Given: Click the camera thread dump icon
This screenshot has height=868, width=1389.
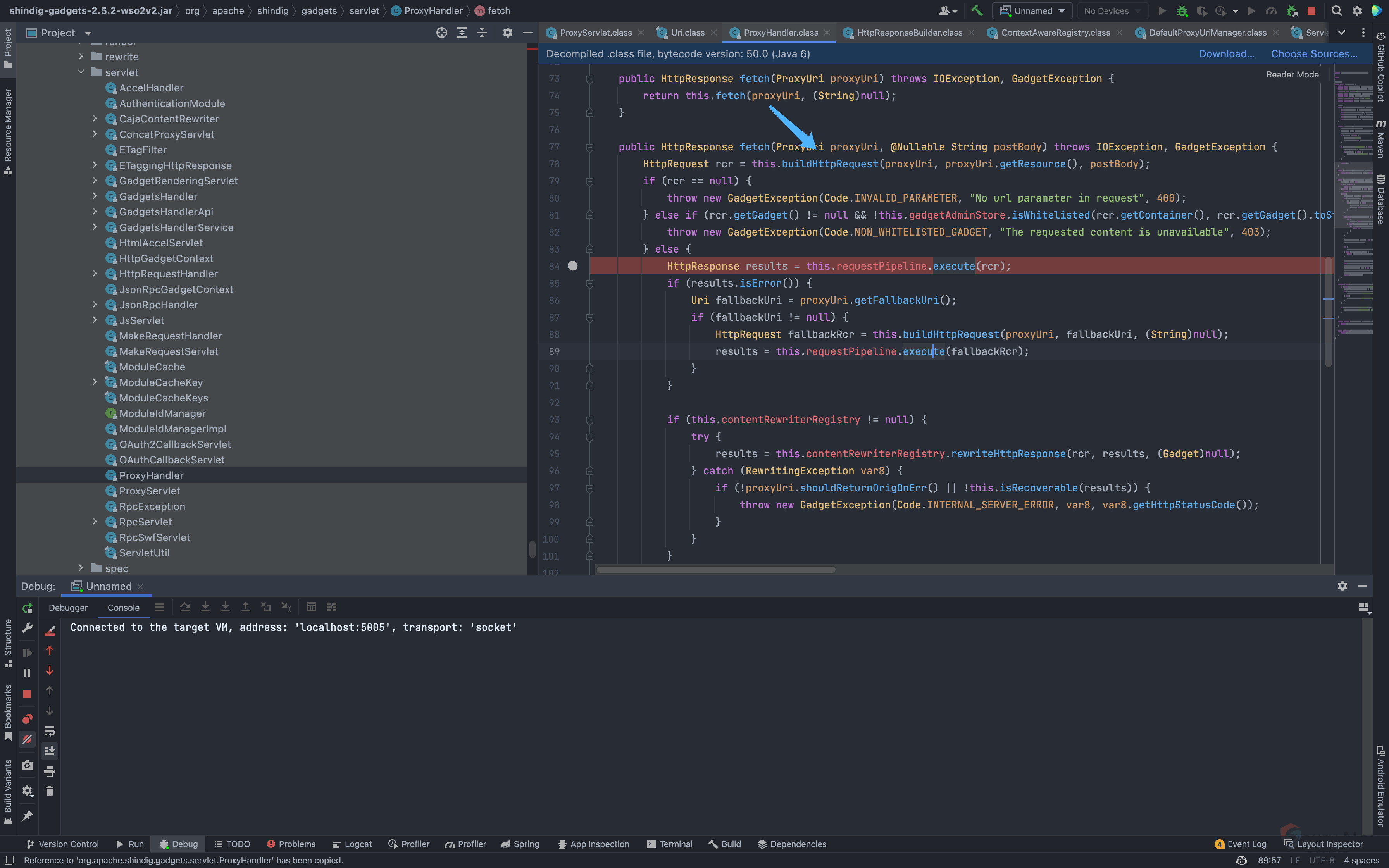Looking at the screenshot, I should tap(27, 765).
